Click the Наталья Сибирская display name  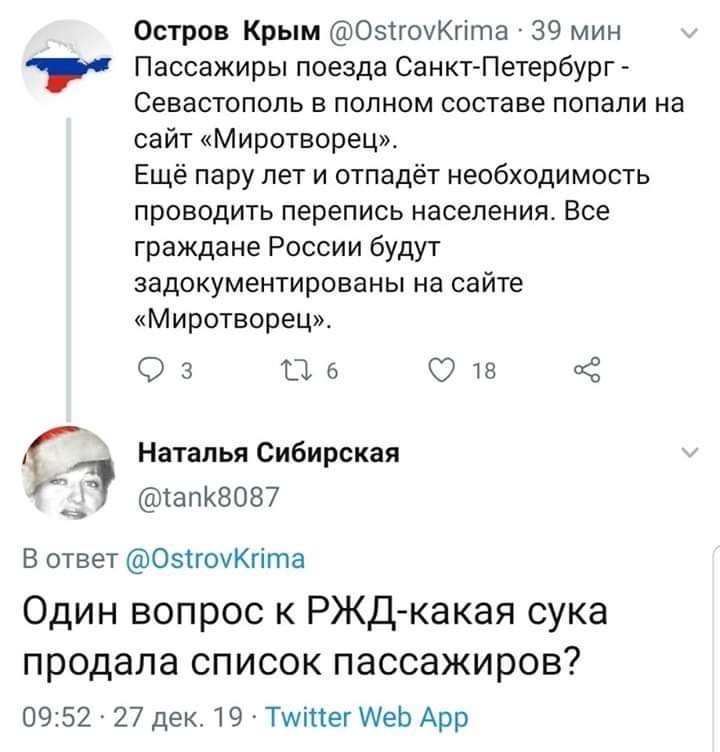(269, 452)
